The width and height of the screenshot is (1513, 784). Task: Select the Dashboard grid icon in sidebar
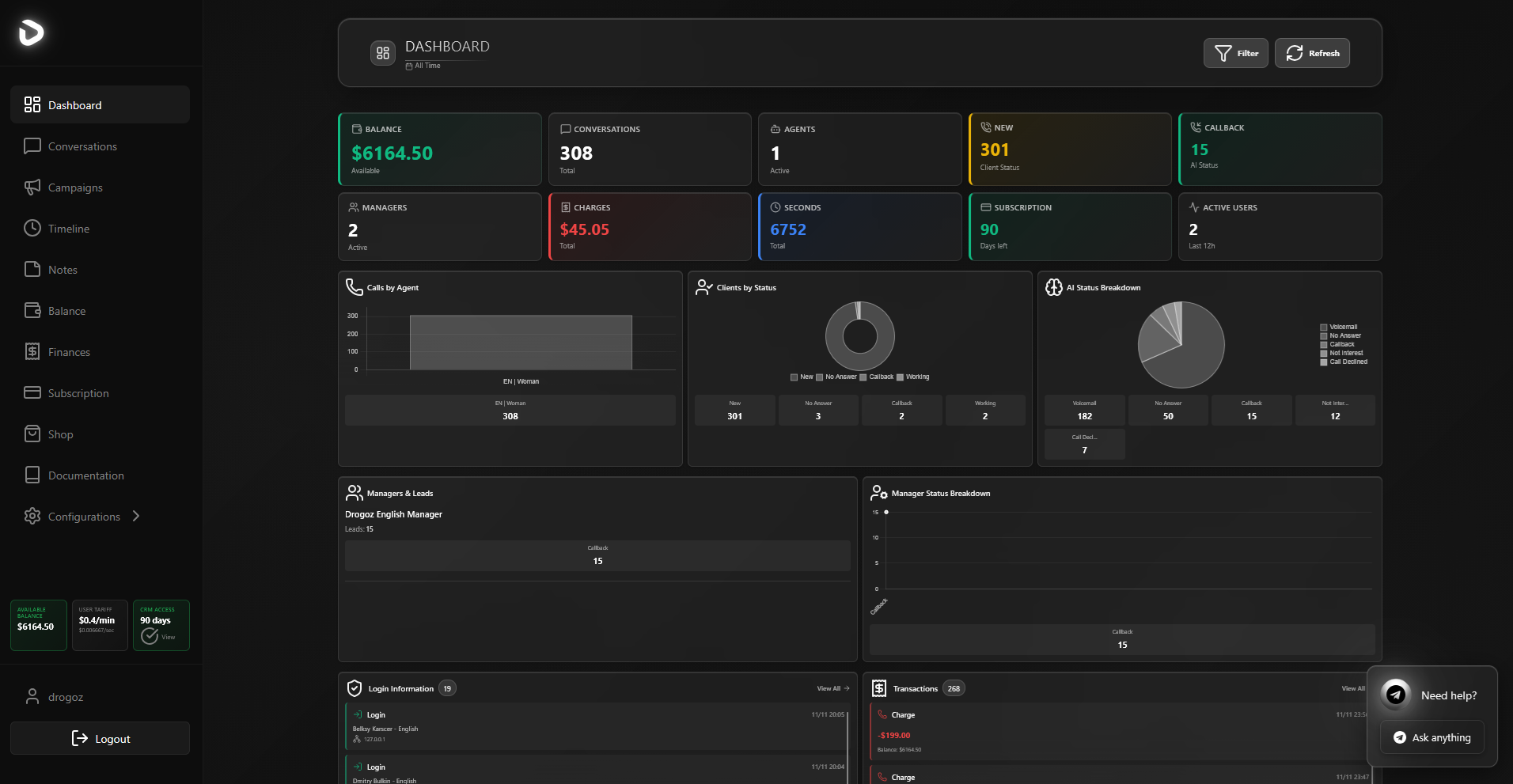pos(32,104)
